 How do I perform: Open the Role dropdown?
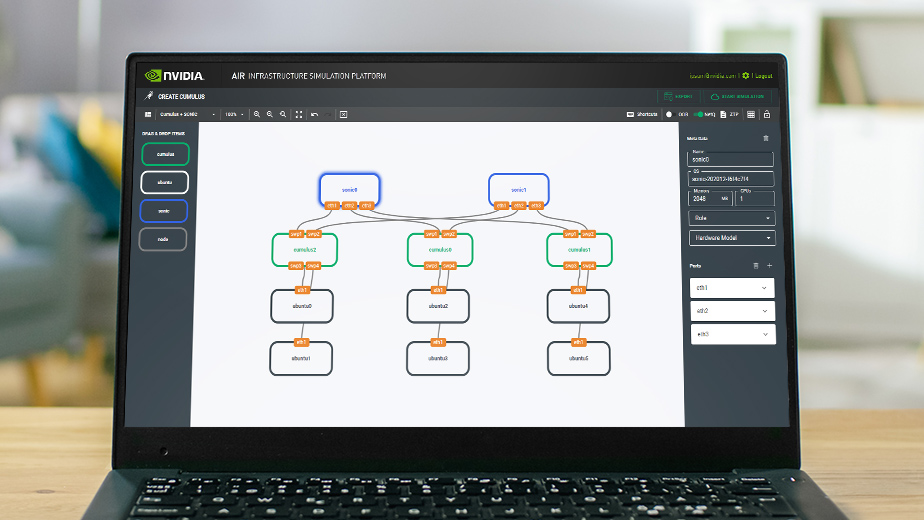[x=732, y=218]
